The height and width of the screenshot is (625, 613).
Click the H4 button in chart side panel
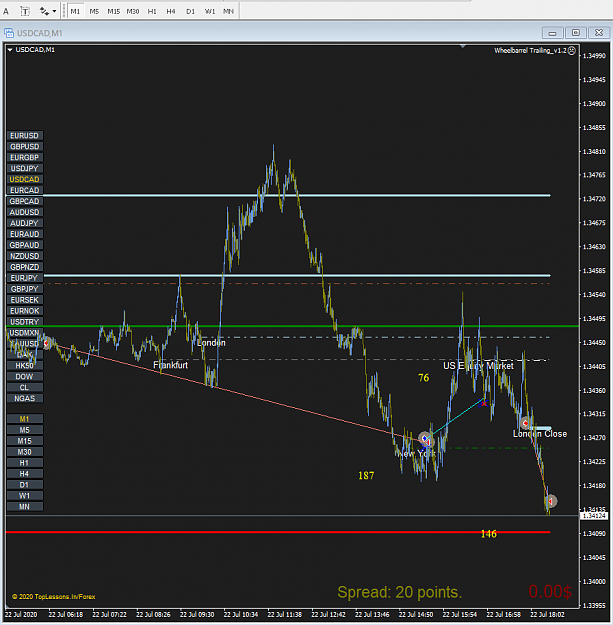point(25,474)
